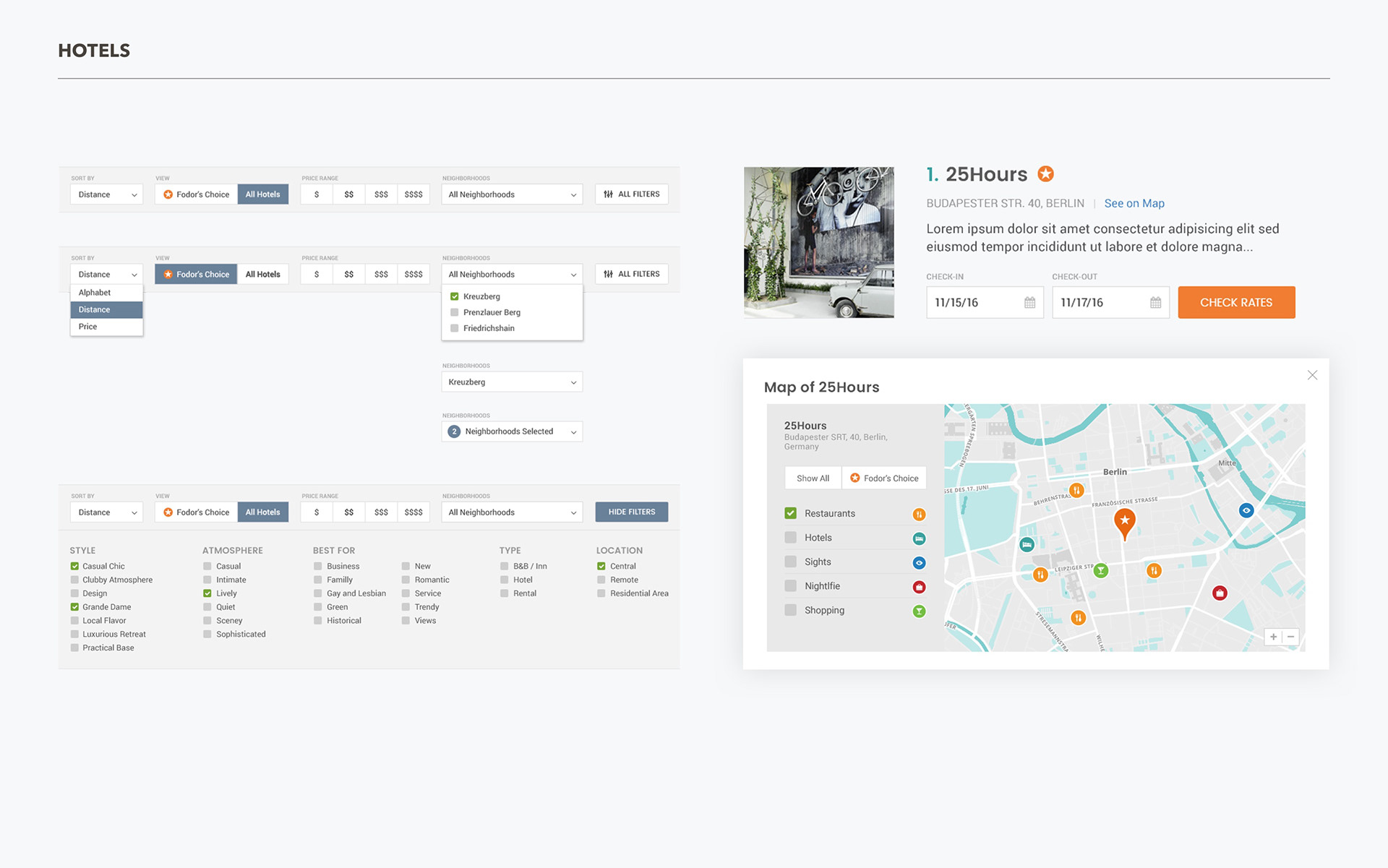Zoom out on the map with minus
The width and height of the screenshot is (1388, 868).
click(x=1290, y=637)
